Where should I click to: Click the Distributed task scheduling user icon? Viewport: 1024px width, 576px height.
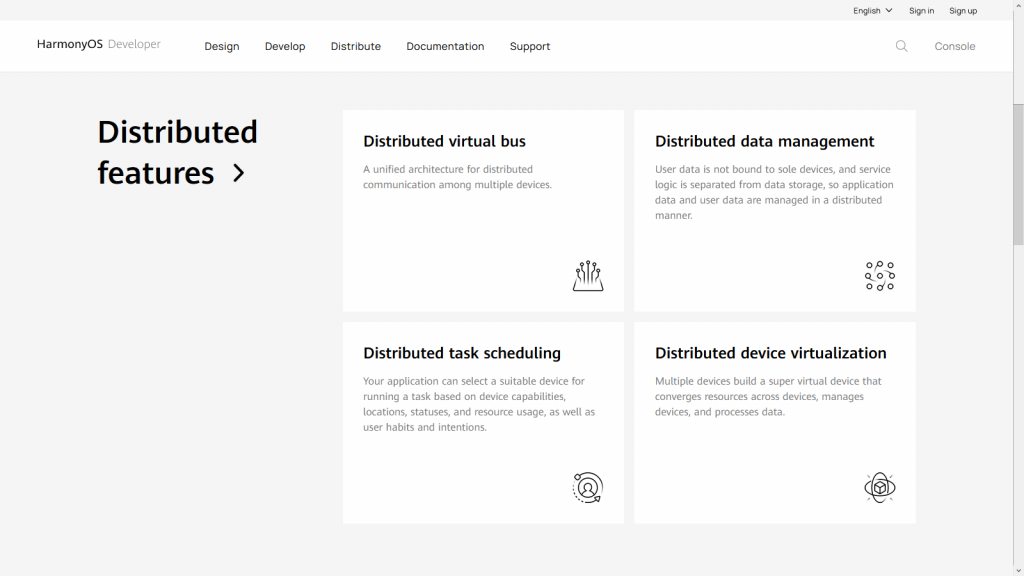coord(588,487)
